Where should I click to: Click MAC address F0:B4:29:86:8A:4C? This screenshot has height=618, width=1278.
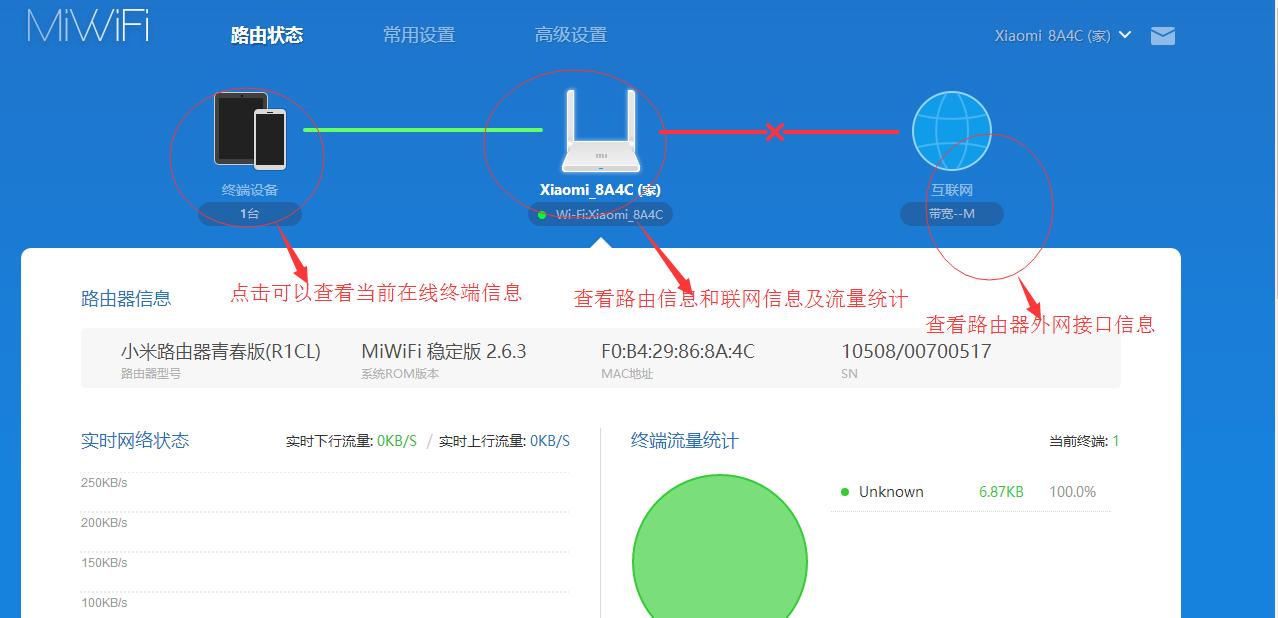coord(678,351)
